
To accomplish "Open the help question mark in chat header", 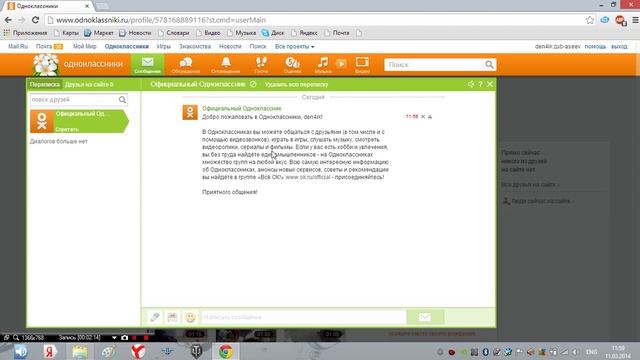I will coord(480,84).
